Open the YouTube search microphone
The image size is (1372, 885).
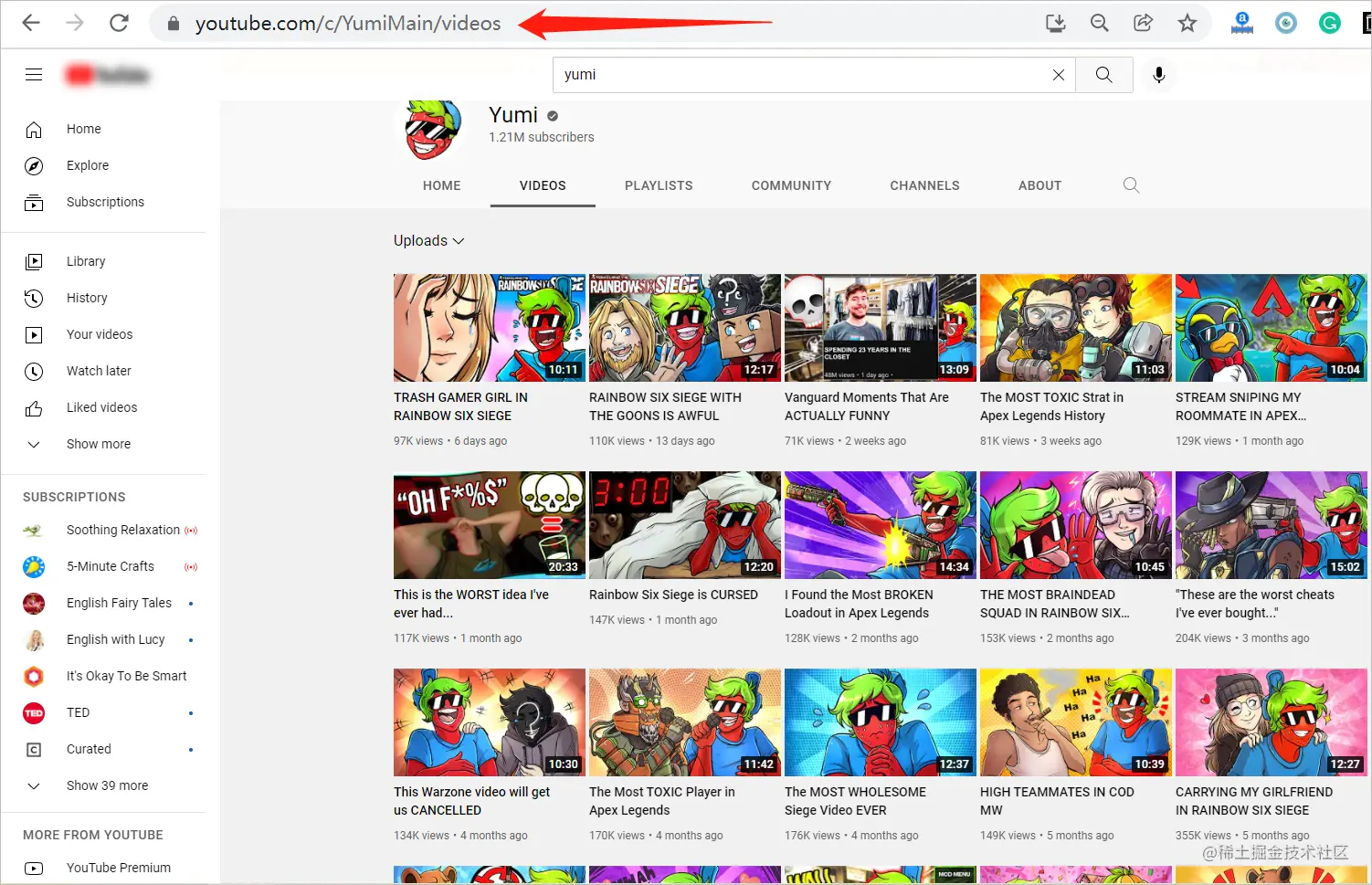(1158, 74)
